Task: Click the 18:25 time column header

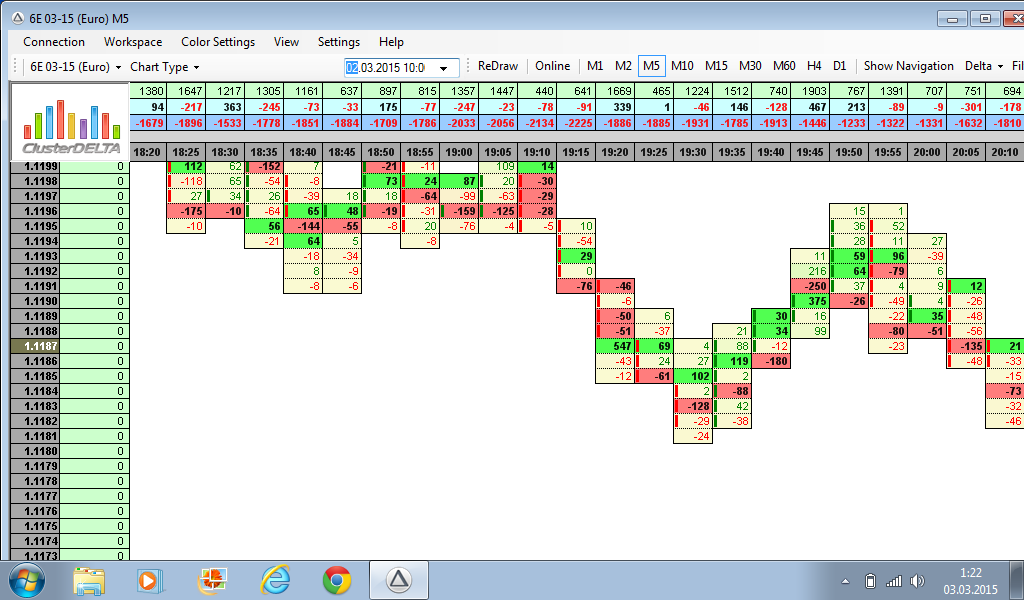Action: click(x=186, y=152)
